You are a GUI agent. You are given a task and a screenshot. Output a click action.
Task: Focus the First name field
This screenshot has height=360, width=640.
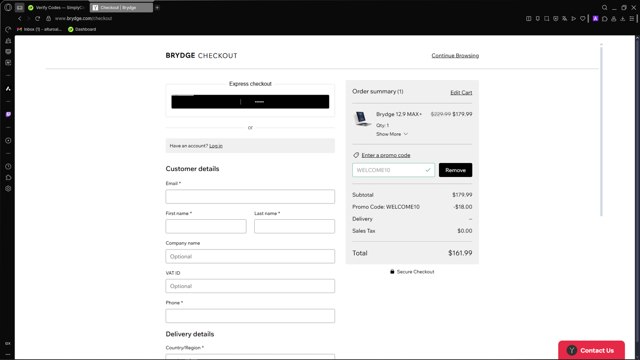coord(206,226)
